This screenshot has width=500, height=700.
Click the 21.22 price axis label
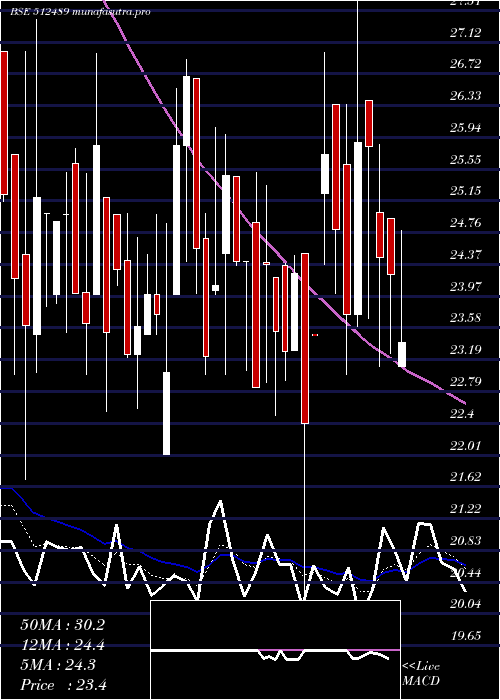[x=466, y=509]
